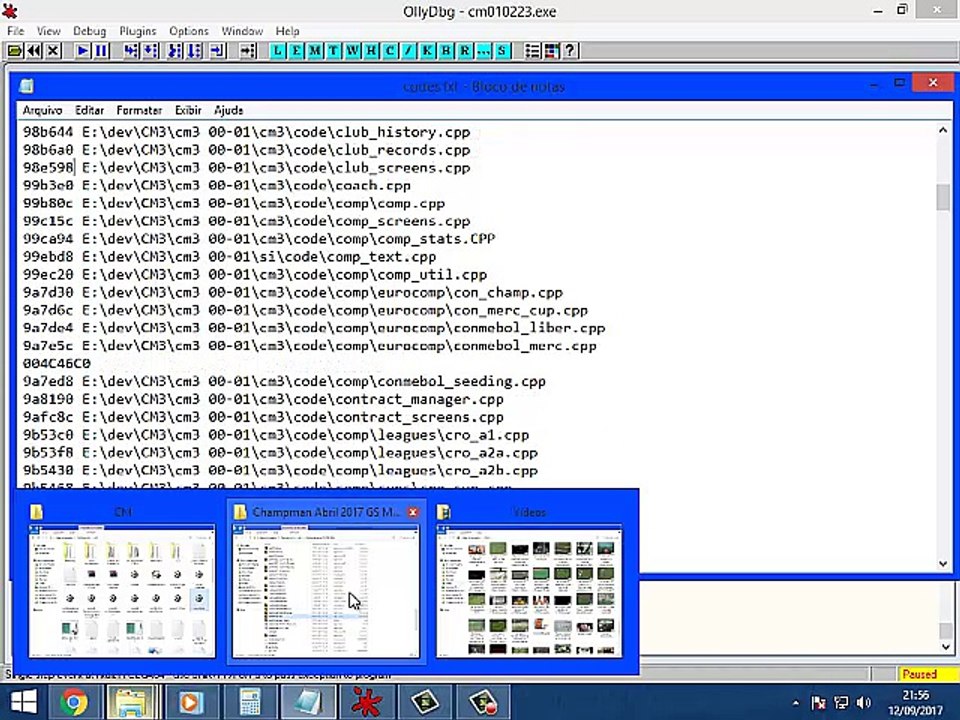The image size is (960, 720).
Task: Open Threads window with T button
Action: coord(334,51)
